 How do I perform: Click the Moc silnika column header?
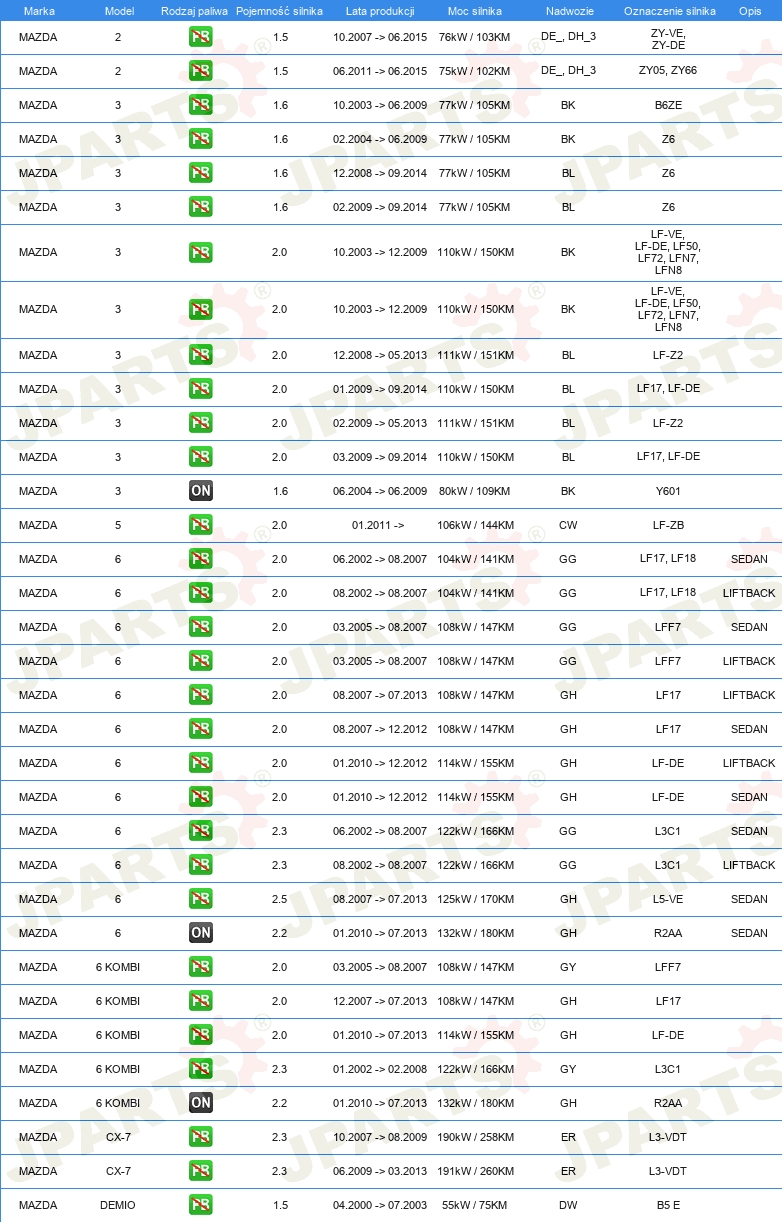pos(475,10)
